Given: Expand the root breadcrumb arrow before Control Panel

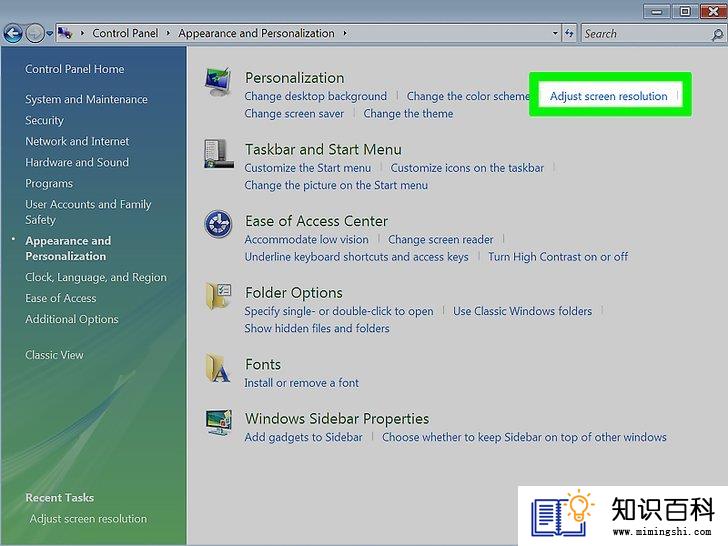Looking at the screenshot, I should (x=82, y=33).
